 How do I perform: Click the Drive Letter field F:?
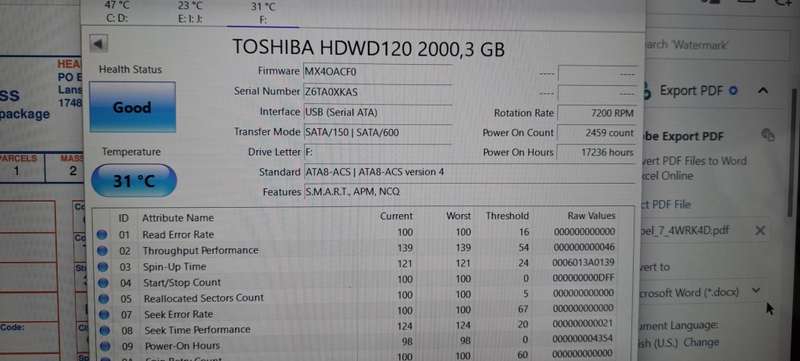(378, 152)
